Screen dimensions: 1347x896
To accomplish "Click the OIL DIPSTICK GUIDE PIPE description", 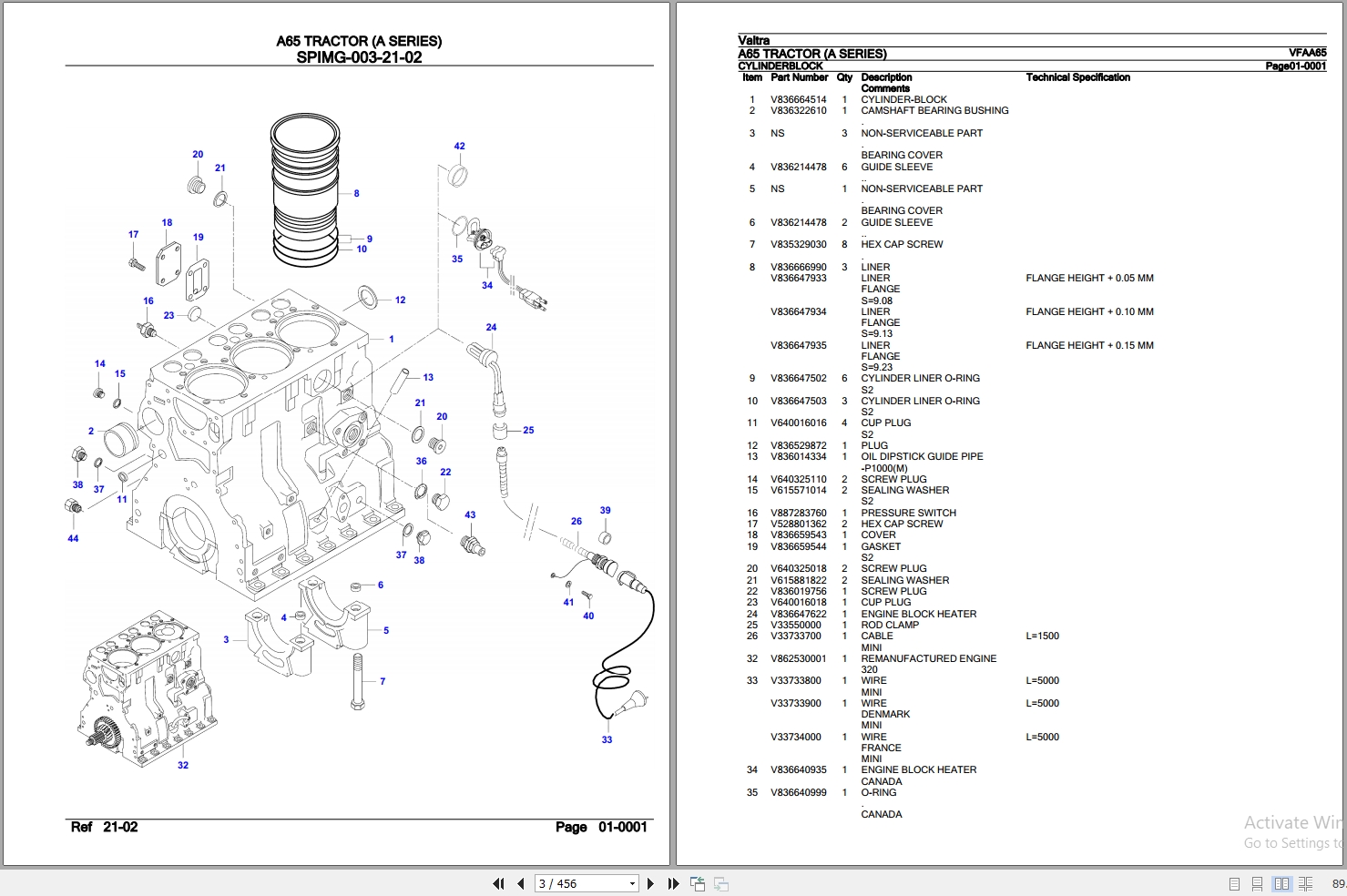I will coord(922,457).
